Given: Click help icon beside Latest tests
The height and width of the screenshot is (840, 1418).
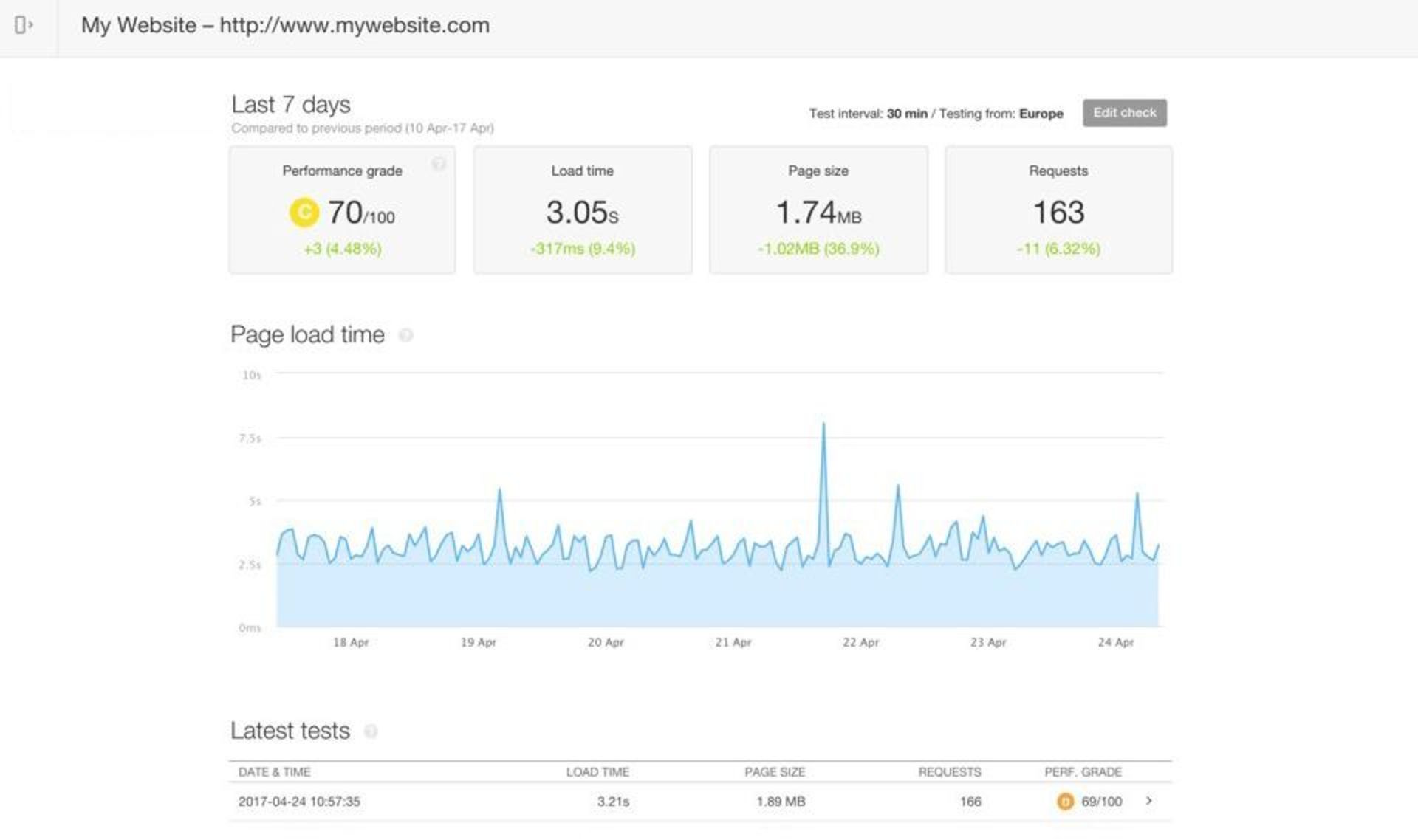Looking at the screenshot, I should click(x=371, y=731).
